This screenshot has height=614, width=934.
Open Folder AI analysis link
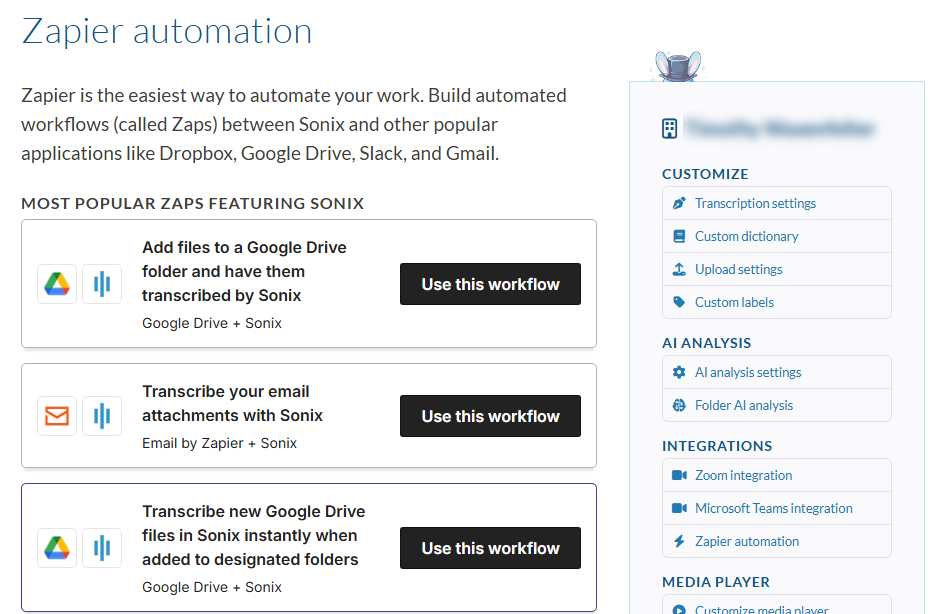pos(744,406)
